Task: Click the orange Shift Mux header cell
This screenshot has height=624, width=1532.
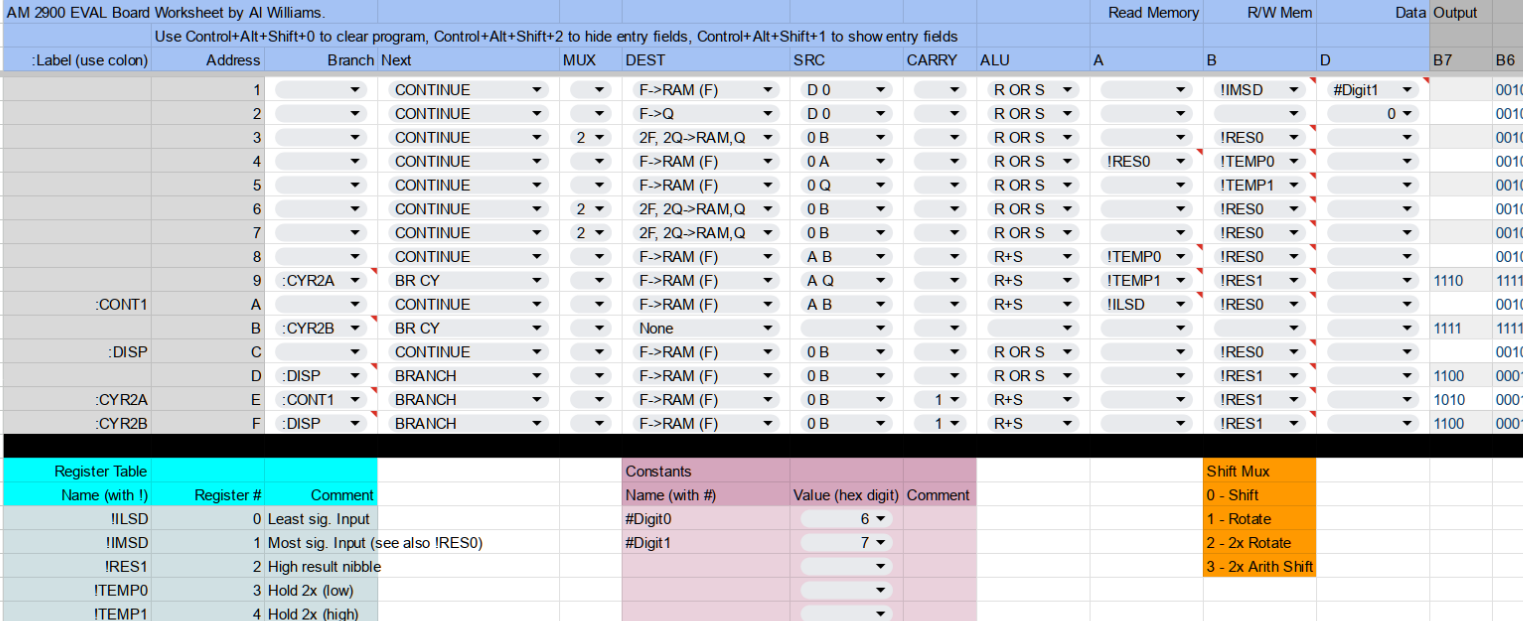Action: coord(1259,471)
